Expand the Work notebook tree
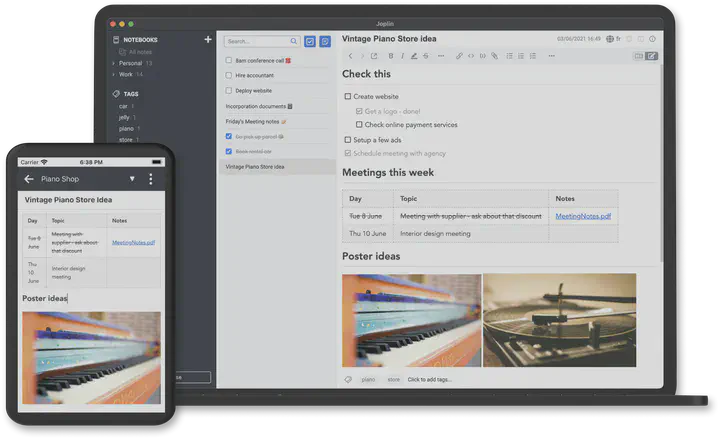The width and height of the screenshot is (720, 439). pyautogui.click(x=112, y=74)
